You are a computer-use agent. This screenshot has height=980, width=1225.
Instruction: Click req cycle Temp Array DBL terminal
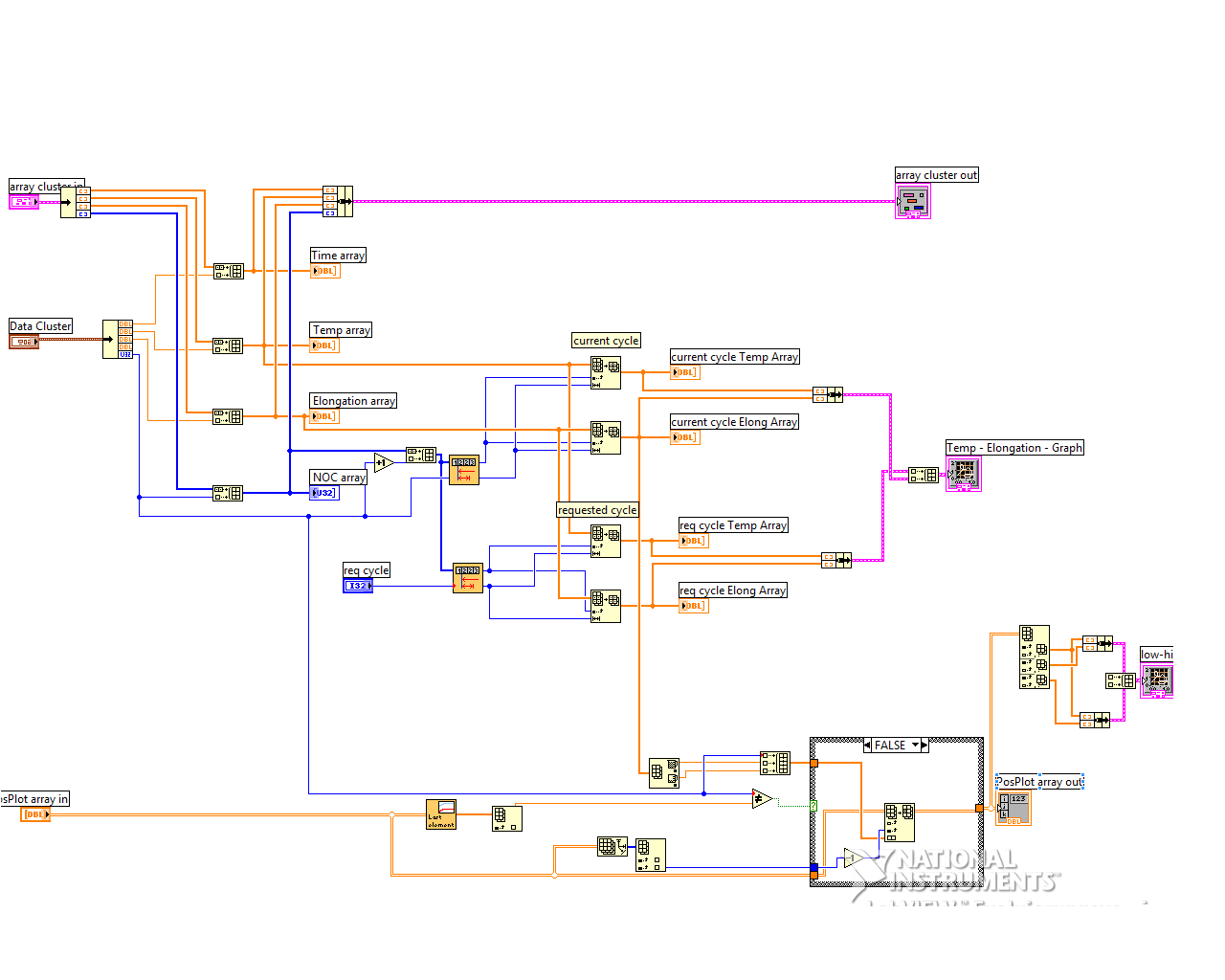pos(694,541)
